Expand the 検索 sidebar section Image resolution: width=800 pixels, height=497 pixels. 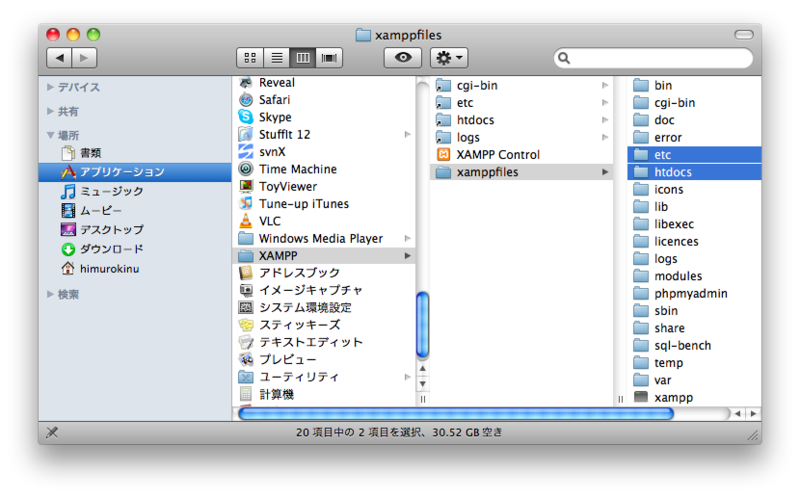[x=50, y=294]
